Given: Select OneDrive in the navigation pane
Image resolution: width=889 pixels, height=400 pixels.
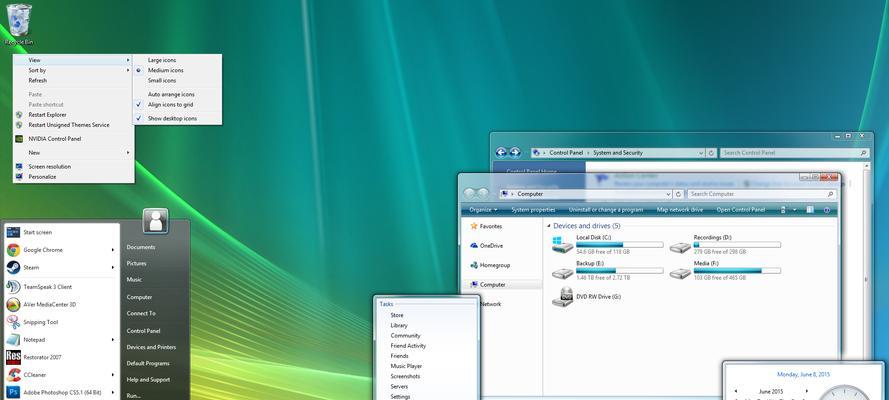Looking at the screenshot, I should [491, 246].
